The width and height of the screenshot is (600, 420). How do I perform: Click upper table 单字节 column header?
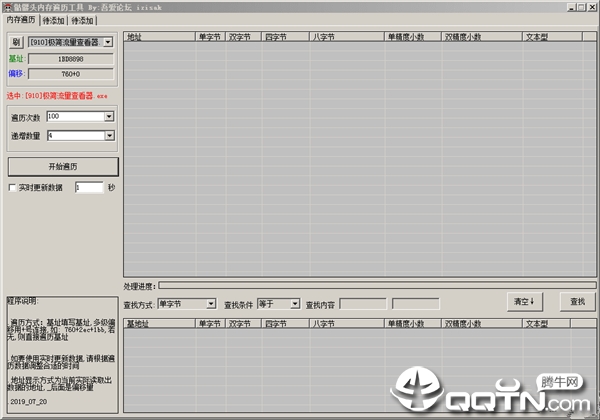click(210, 37)
